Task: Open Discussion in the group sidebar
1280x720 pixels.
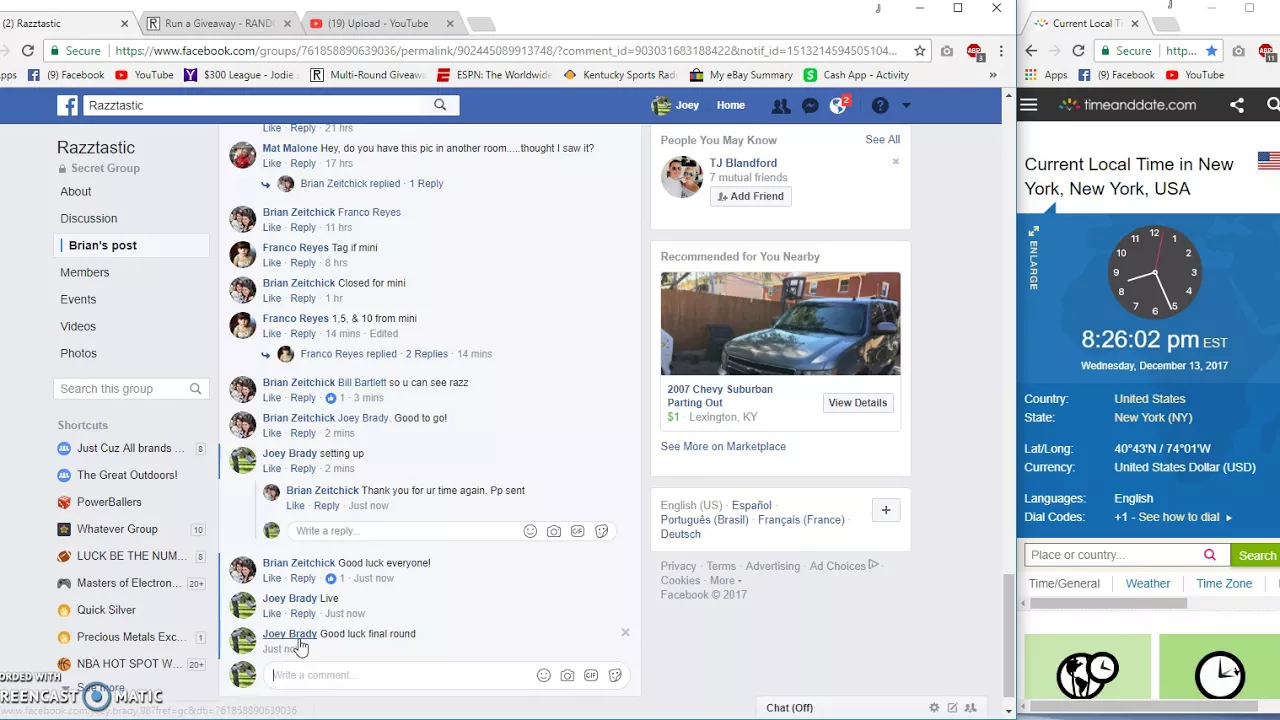Action: tap(89, 218)
